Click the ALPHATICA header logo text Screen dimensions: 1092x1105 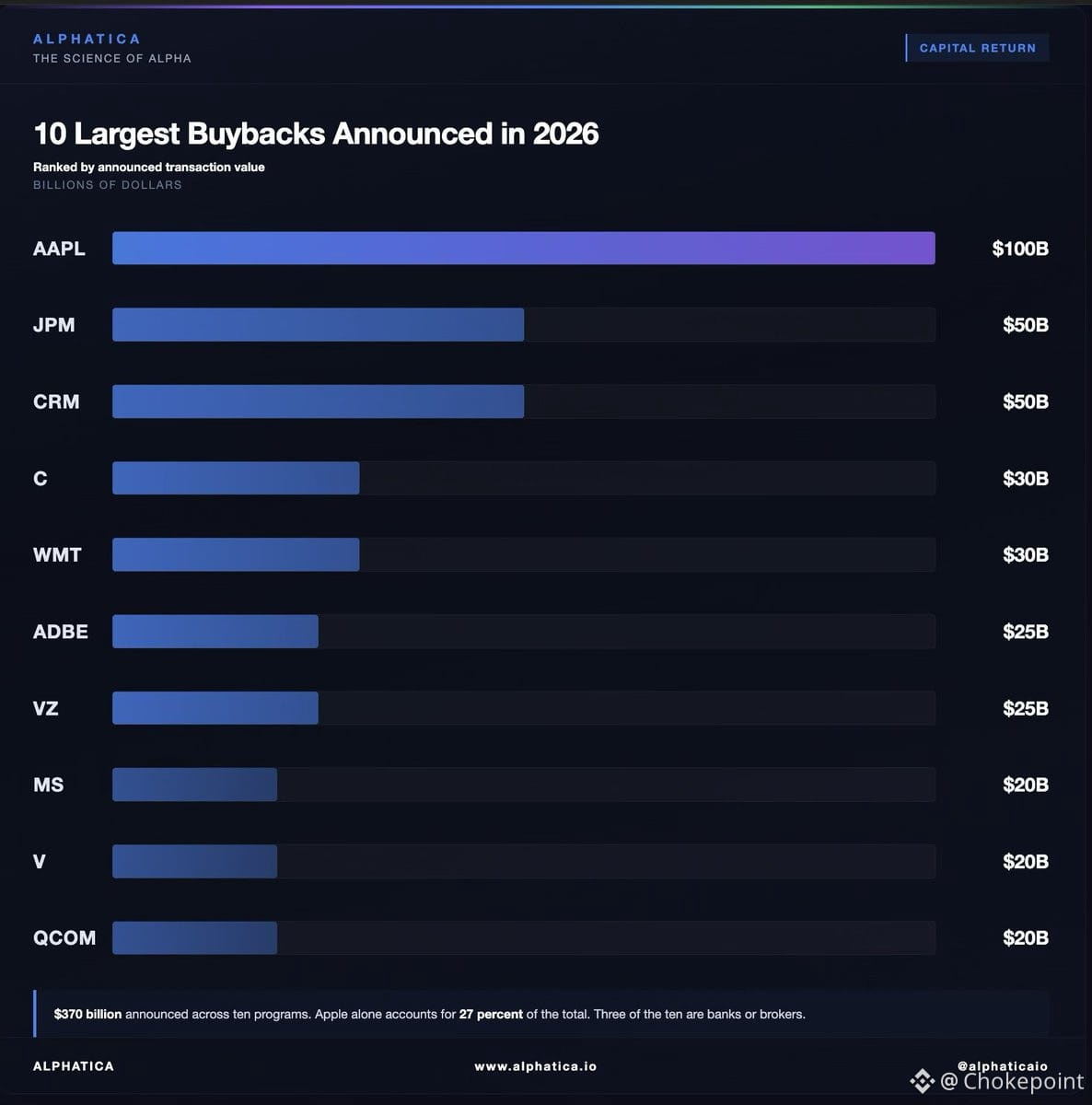[87, 39]
